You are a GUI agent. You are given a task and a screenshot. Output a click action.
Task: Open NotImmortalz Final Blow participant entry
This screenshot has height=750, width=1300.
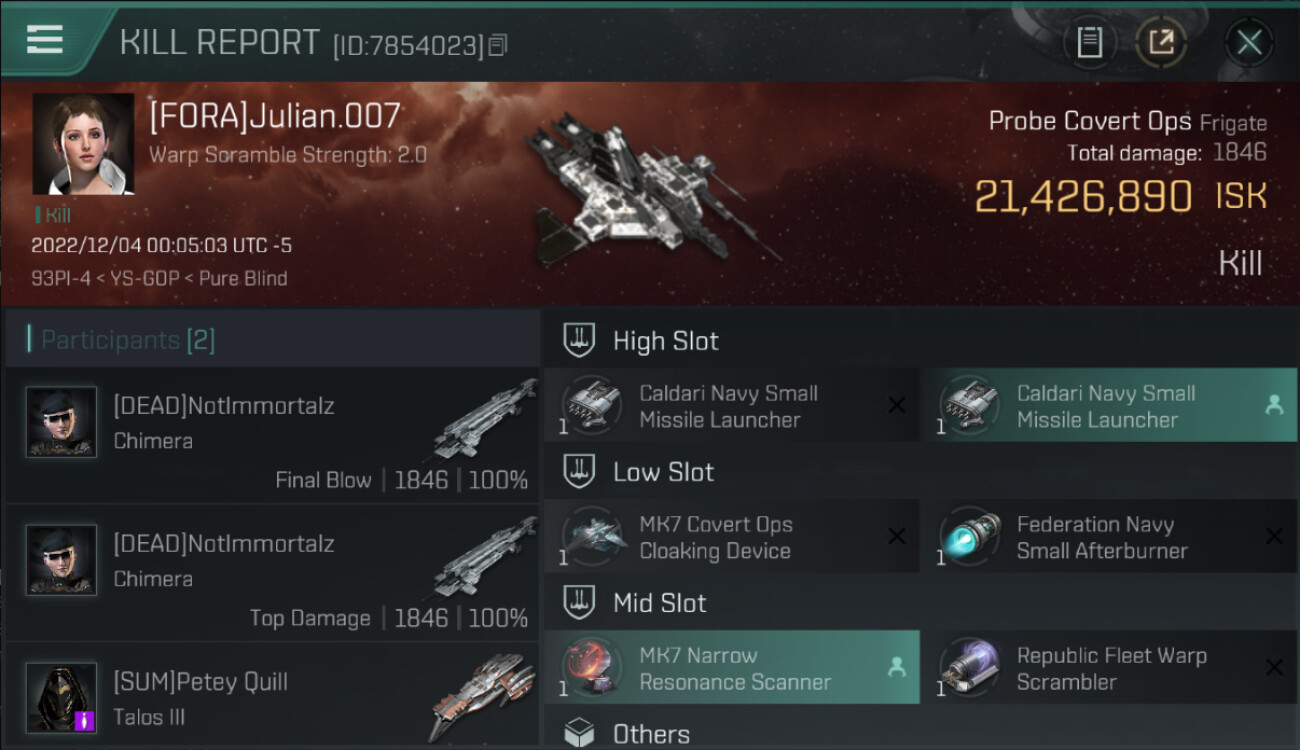point(273,435)
